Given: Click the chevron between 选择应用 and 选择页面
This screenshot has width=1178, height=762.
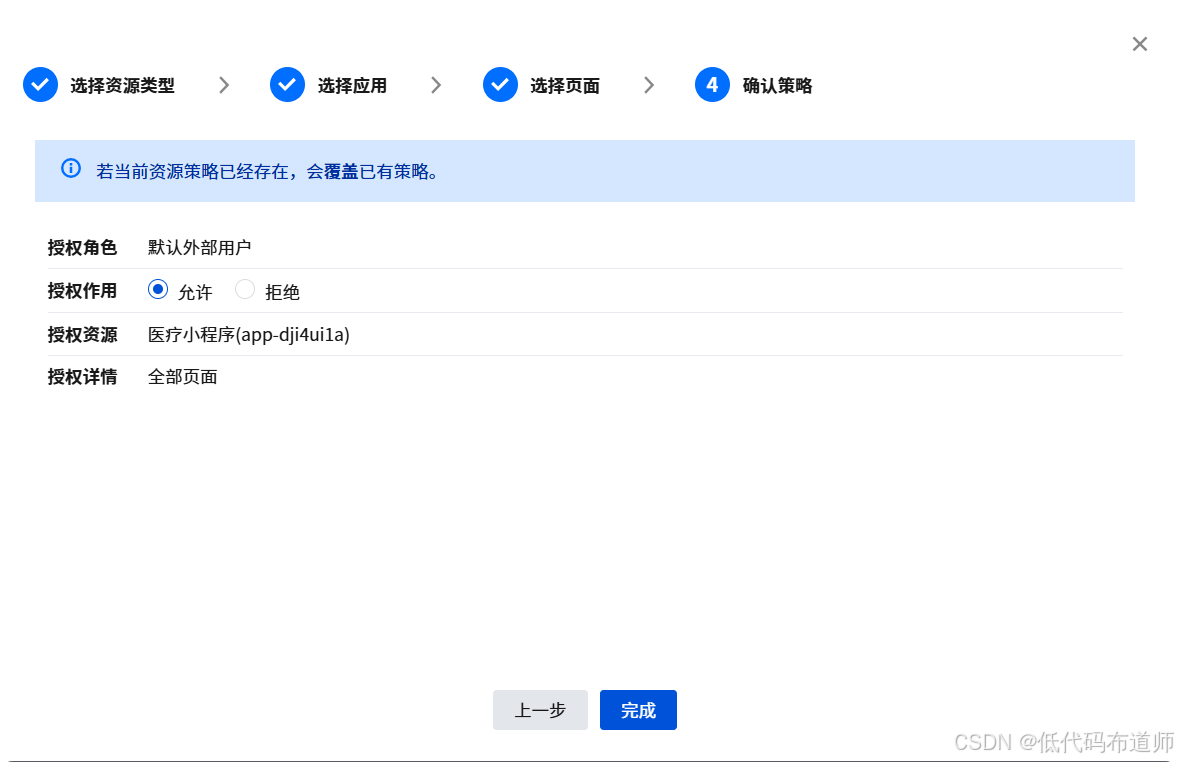Looking at the screenshot, I should click(436, 85).
